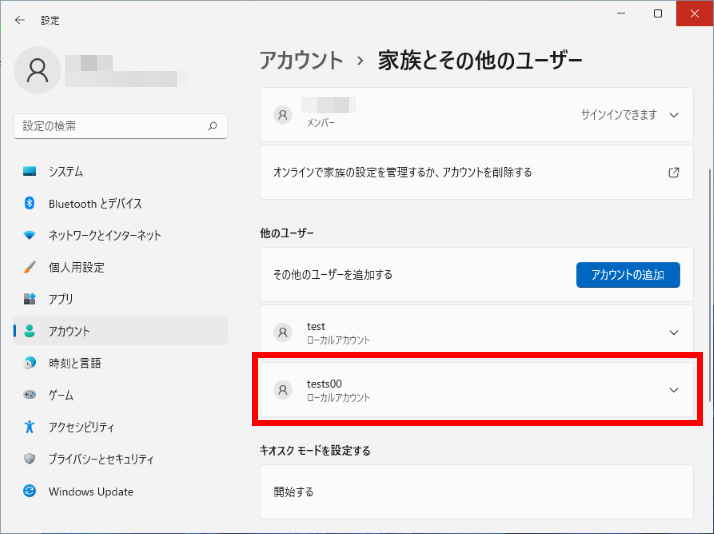The width and height of the screenshot is (714, 534).
Task: Click the アプリ icon in sidebar
Action: click(30, 299)
